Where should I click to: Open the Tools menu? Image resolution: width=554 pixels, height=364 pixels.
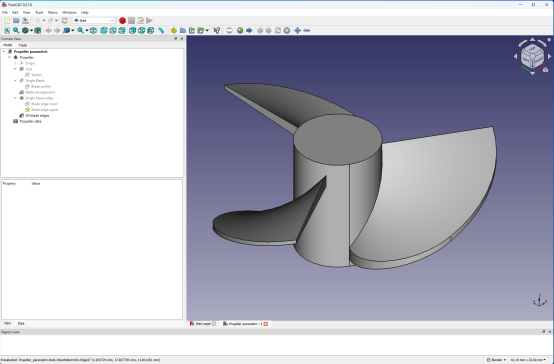[39, 12]
